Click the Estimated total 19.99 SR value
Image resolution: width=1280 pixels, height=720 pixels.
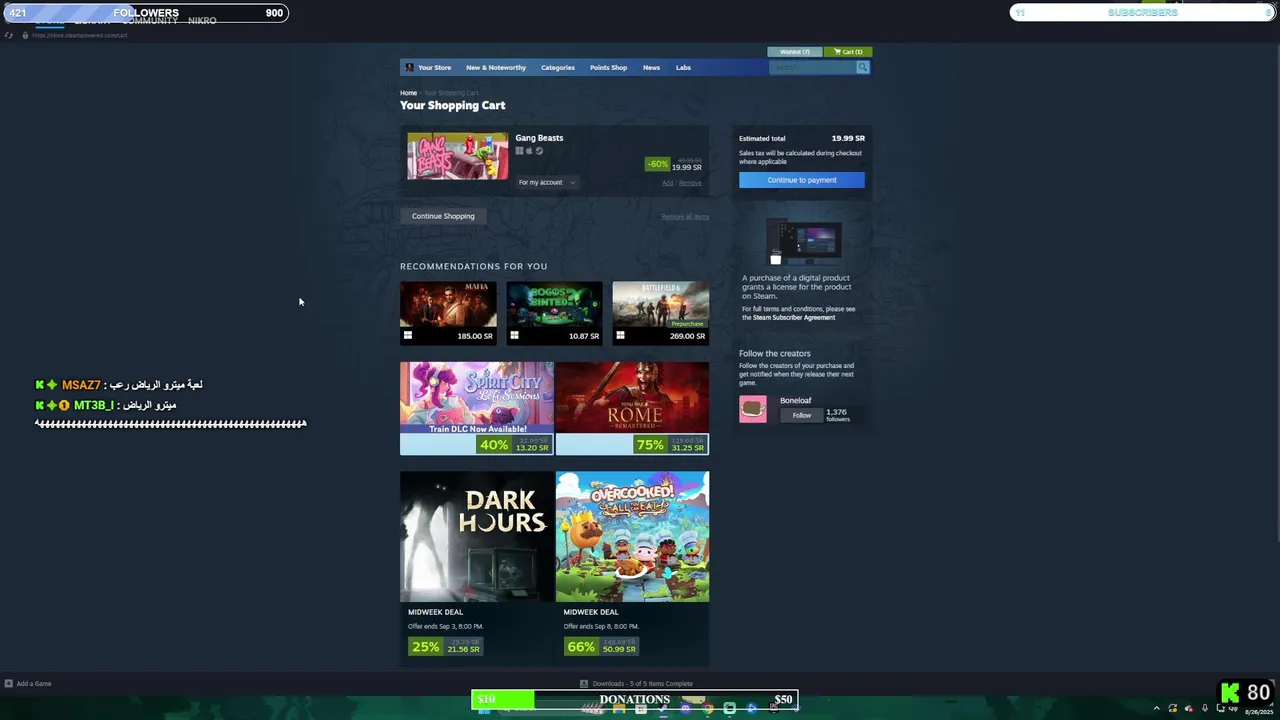848,138
